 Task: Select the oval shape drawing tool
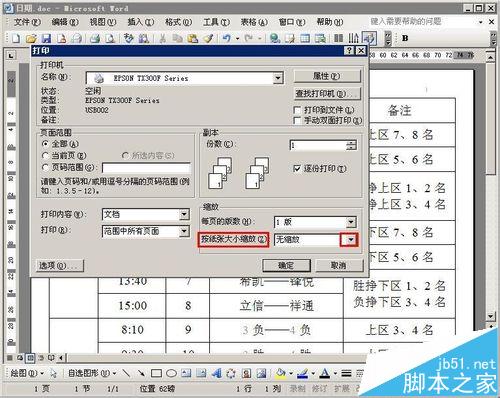171,373
